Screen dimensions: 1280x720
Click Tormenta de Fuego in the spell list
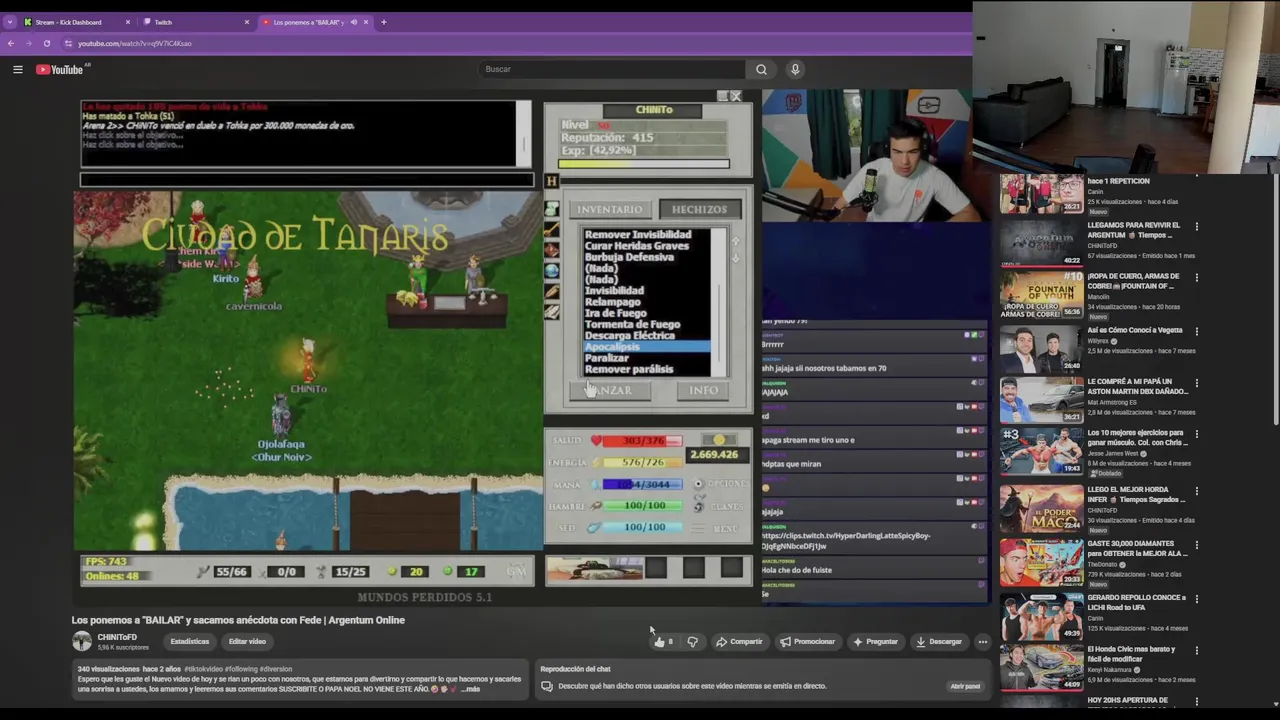(632, 324)
